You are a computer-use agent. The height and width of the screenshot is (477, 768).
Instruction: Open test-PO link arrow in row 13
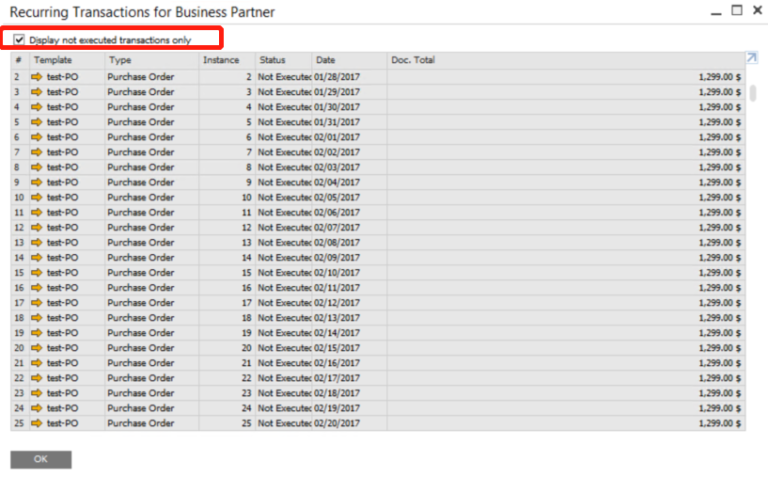(38, 242)
